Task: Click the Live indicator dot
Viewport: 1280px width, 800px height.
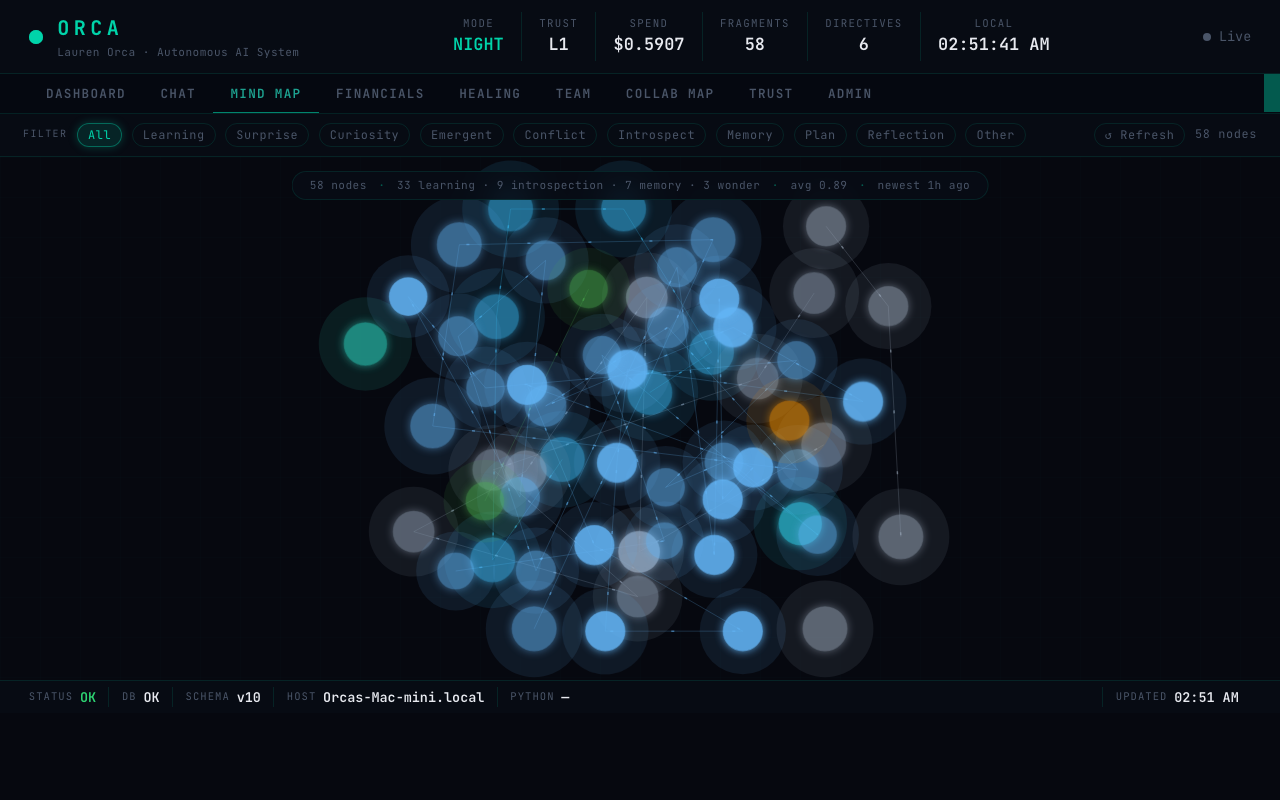Action: coord(1207,36)
